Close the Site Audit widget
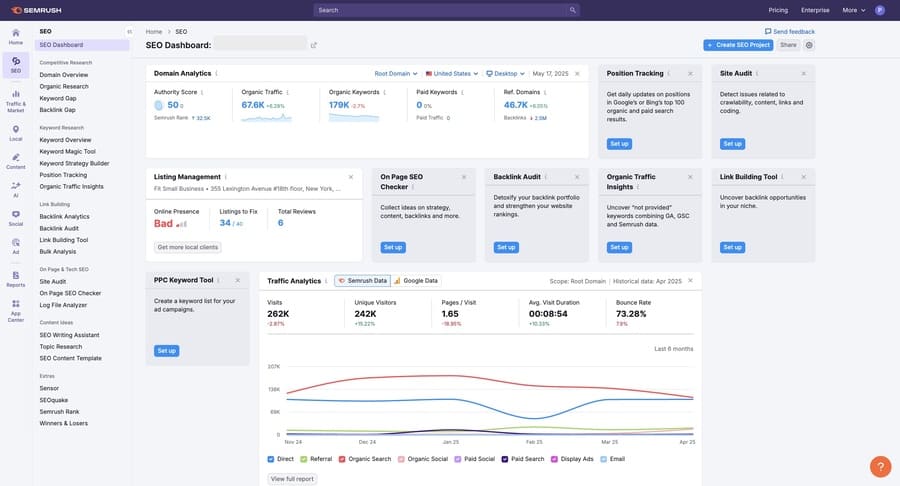The height and width of the screenshot is (486, 900). click(x=803, y=73)
